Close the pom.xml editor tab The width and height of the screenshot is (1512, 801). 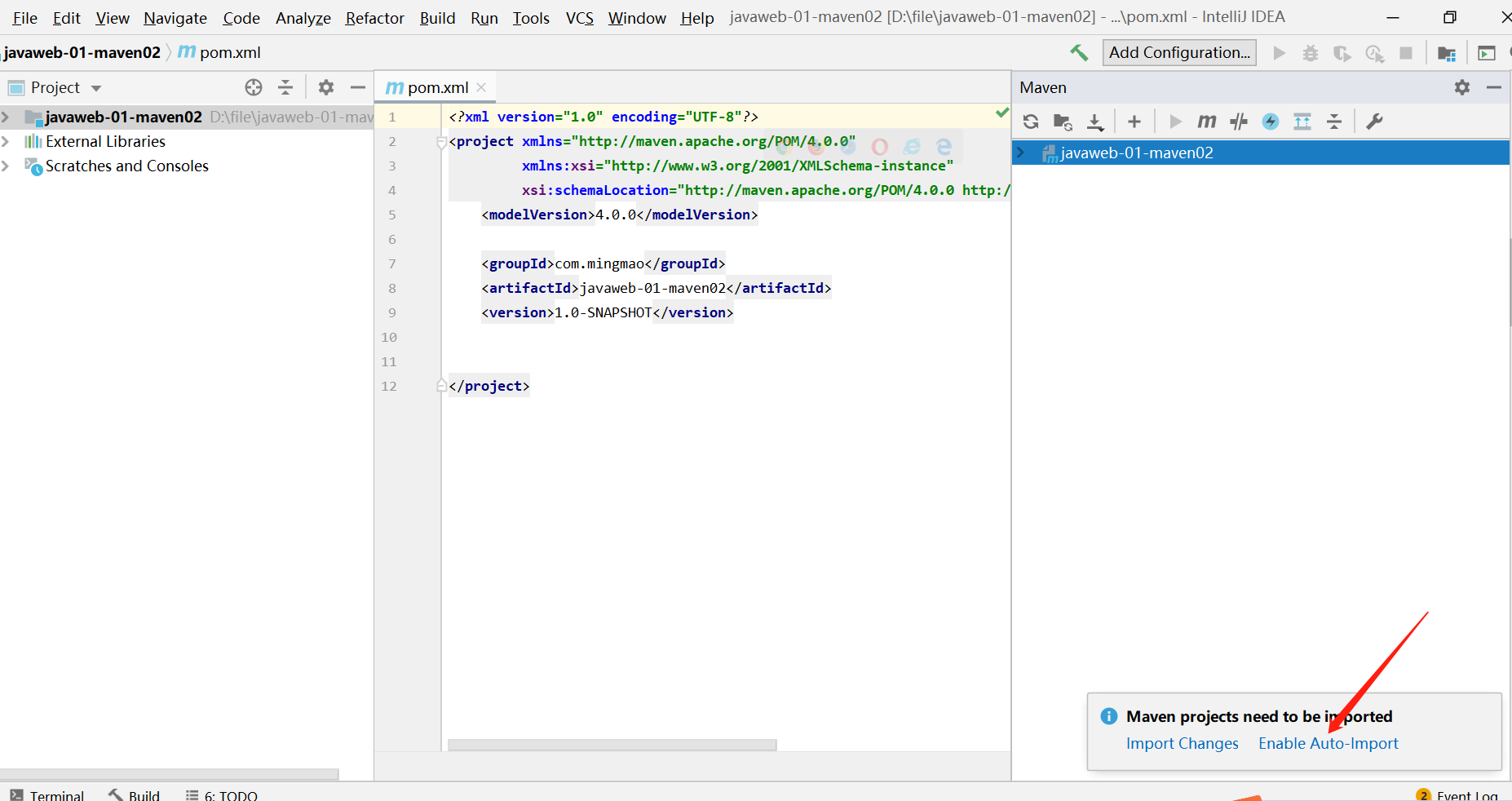[481, 87]
